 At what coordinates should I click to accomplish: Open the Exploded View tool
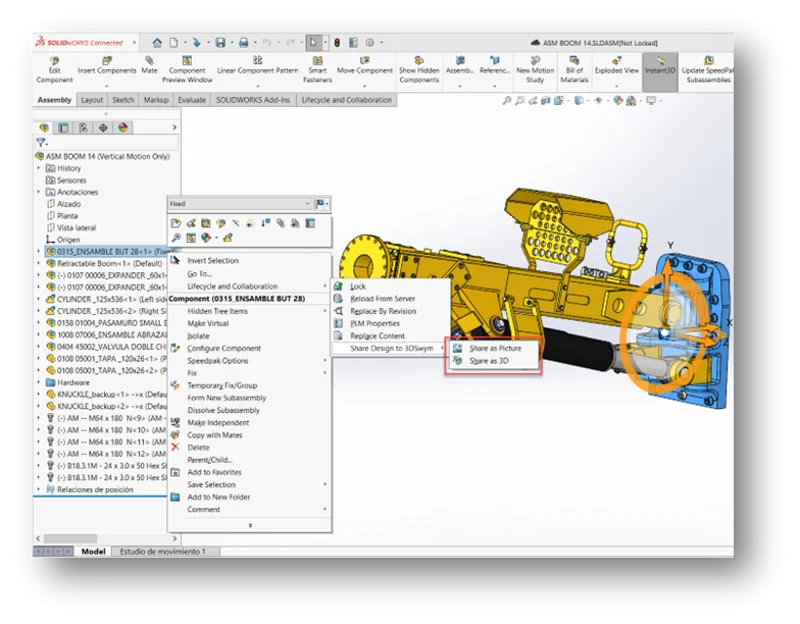coord(617,61)
